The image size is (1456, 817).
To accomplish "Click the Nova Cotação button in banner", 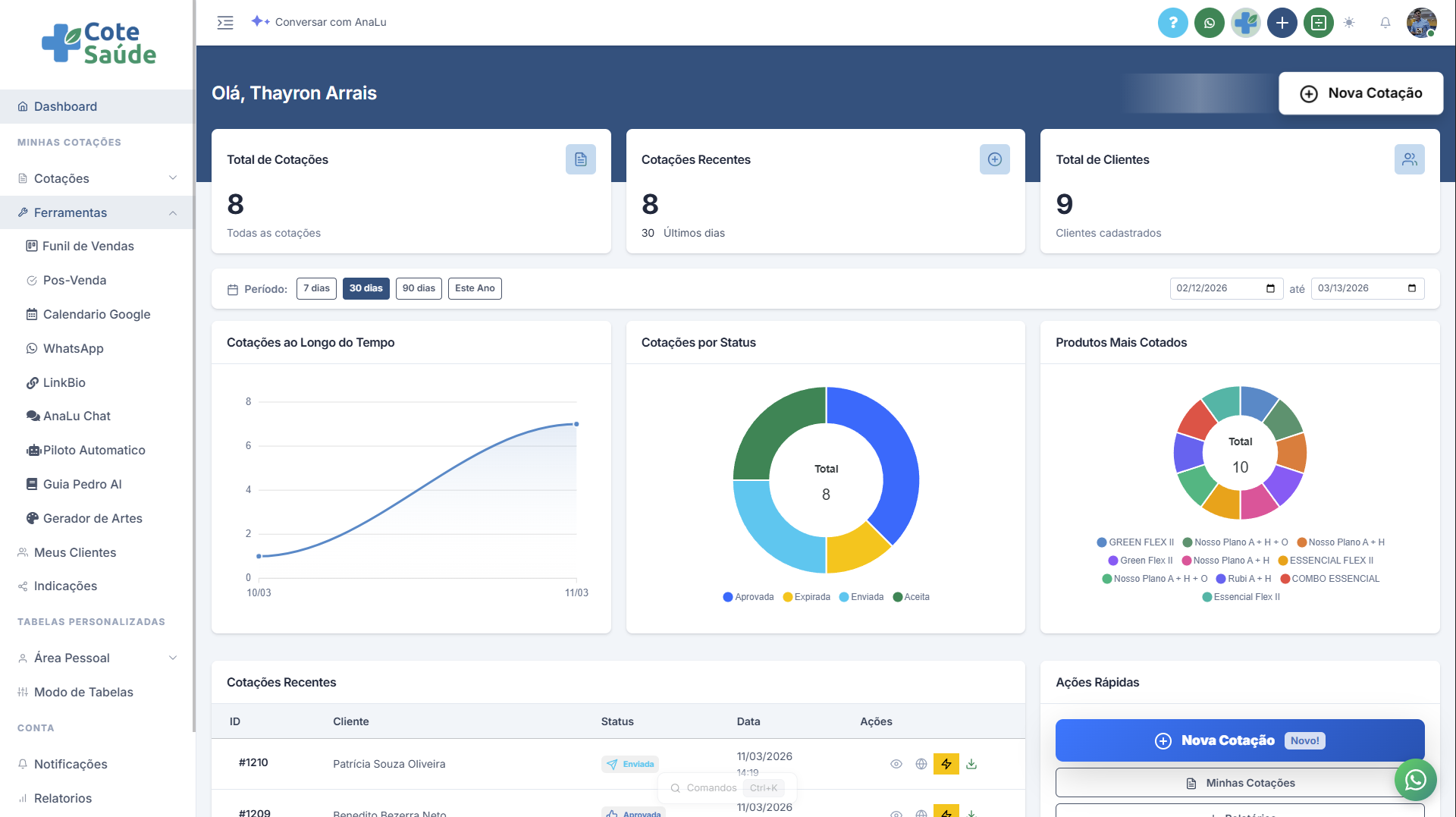I will pyautogui.click(x=1360, y=93).
